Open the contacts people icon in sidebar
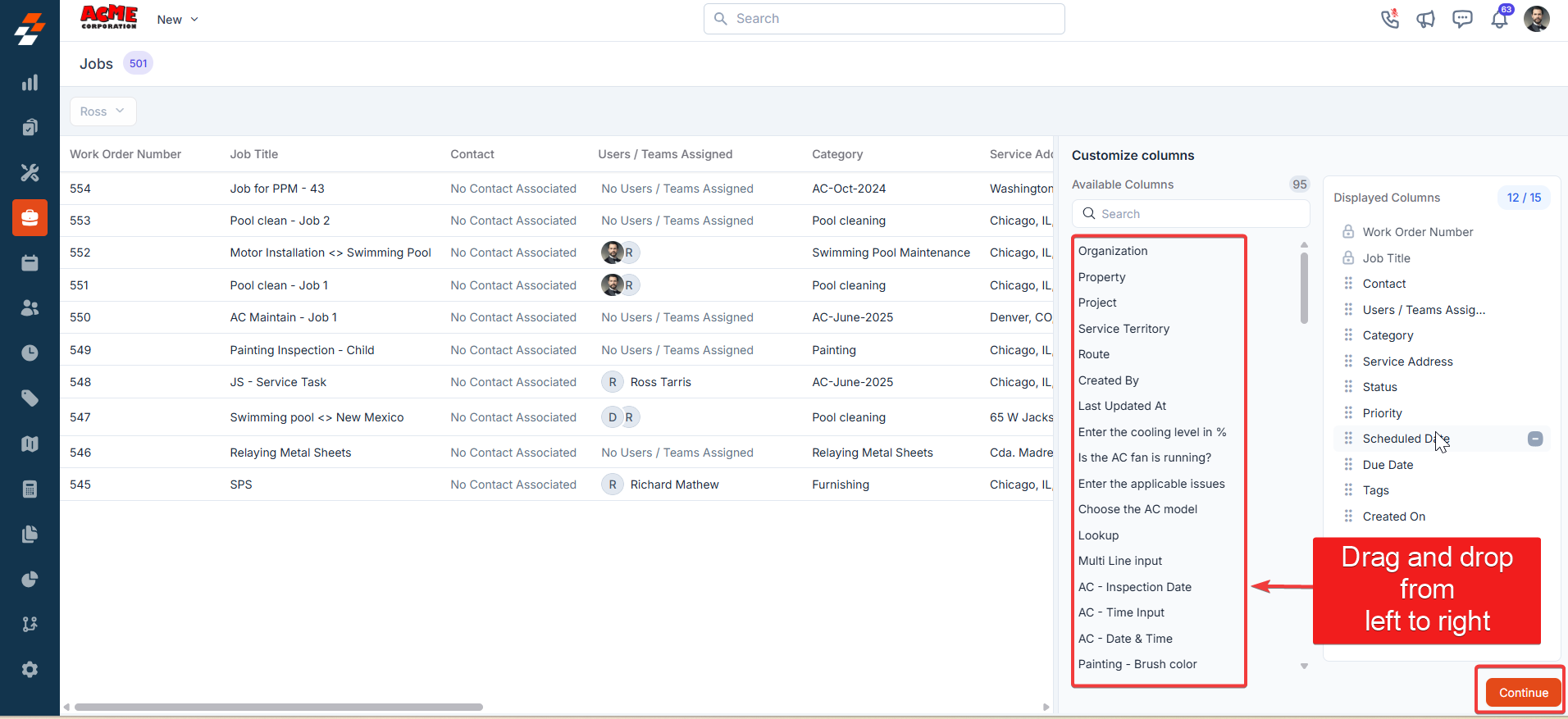The width and height of the screenshot is (1568, 719). click(x=30, y=307)
